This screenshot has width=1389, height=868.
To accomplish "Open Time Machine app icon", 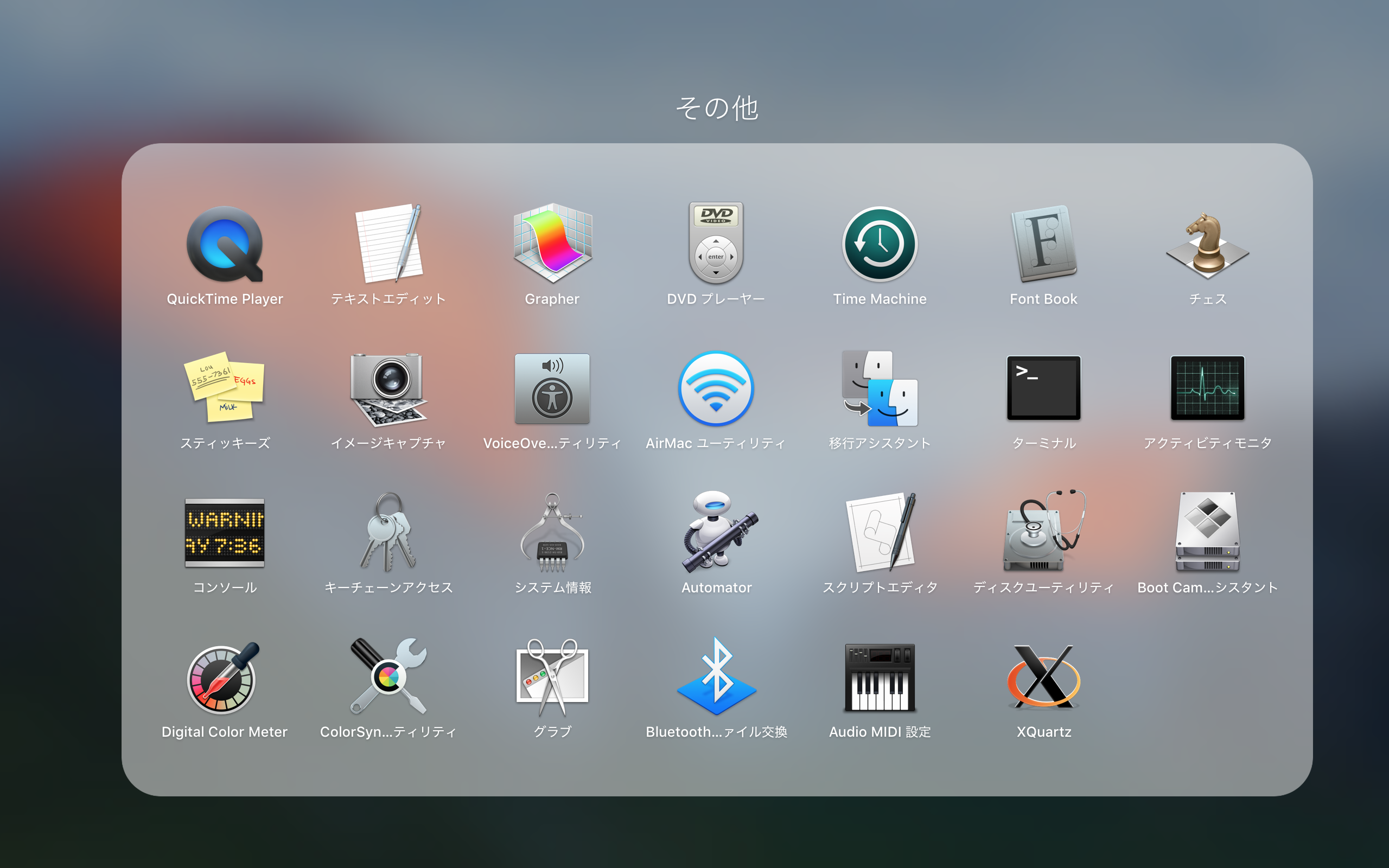I will [x=880, y=244].
